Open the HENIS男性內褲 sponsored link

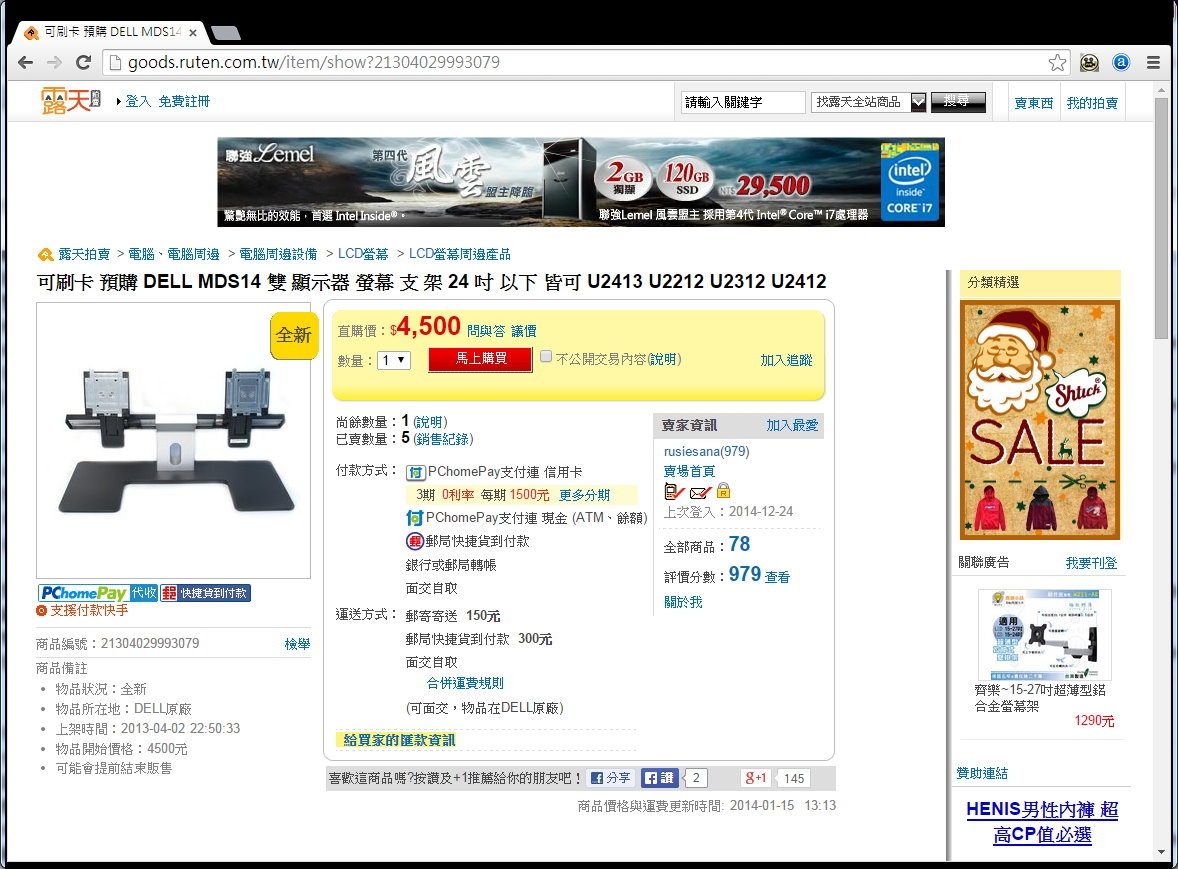click(x=1042, y=822)
